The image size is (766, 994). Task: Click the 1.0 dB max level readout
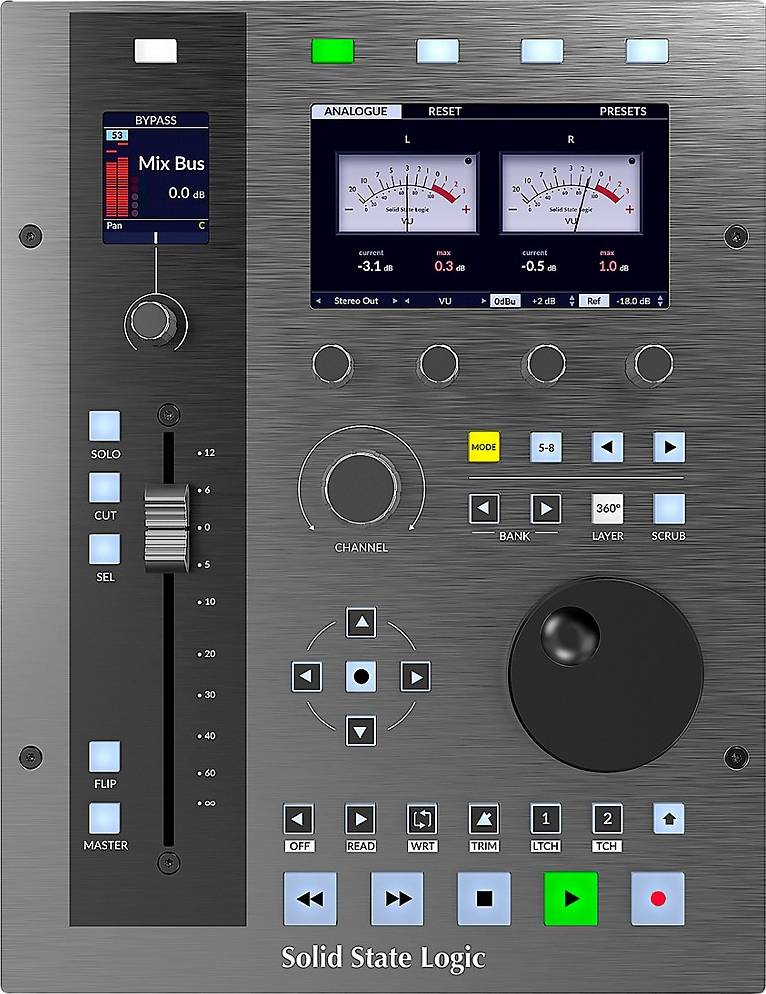(x=614, y=267)
